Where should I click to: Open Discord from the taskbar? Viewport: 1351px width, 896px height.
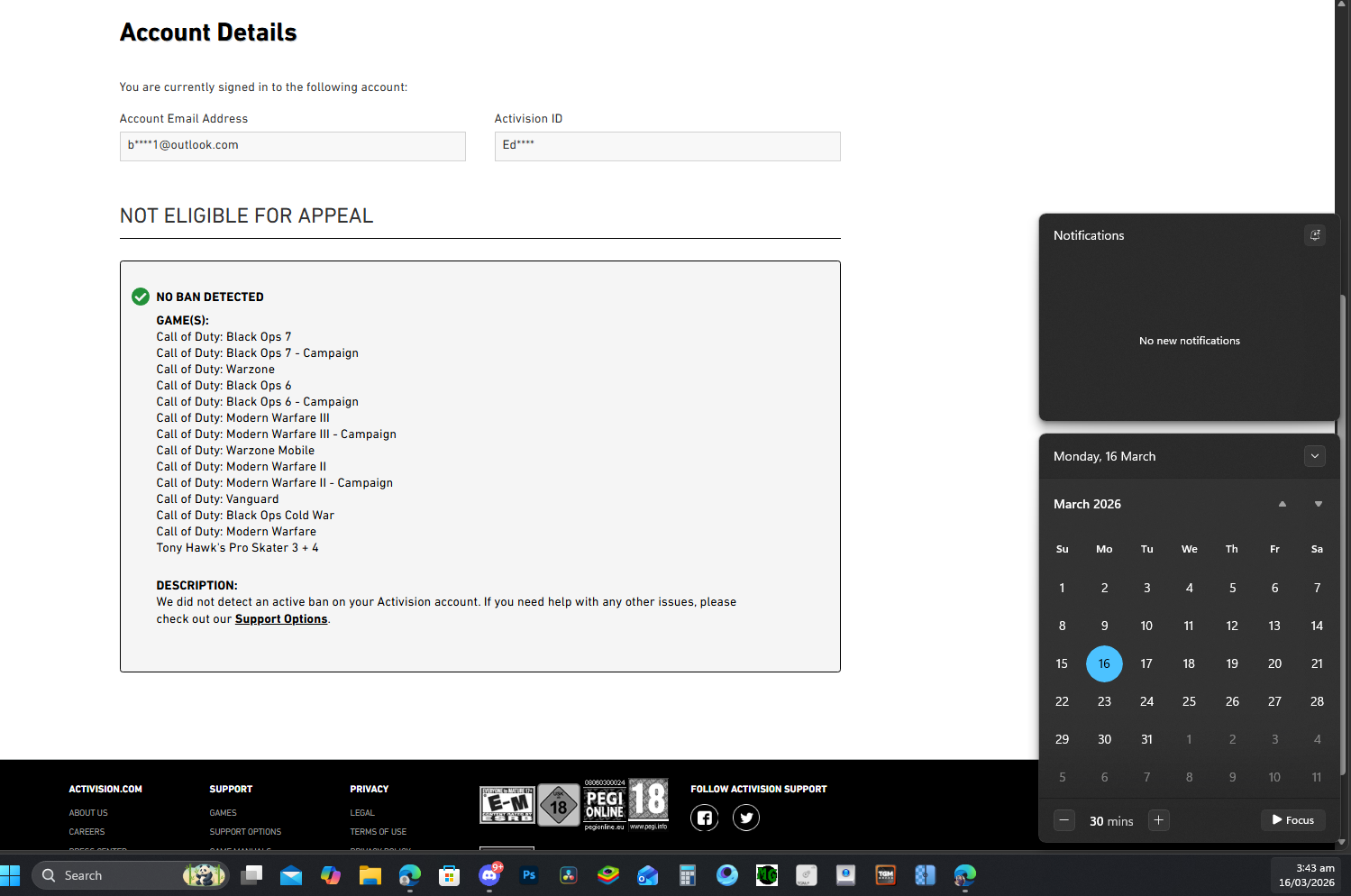coord(489,874)
